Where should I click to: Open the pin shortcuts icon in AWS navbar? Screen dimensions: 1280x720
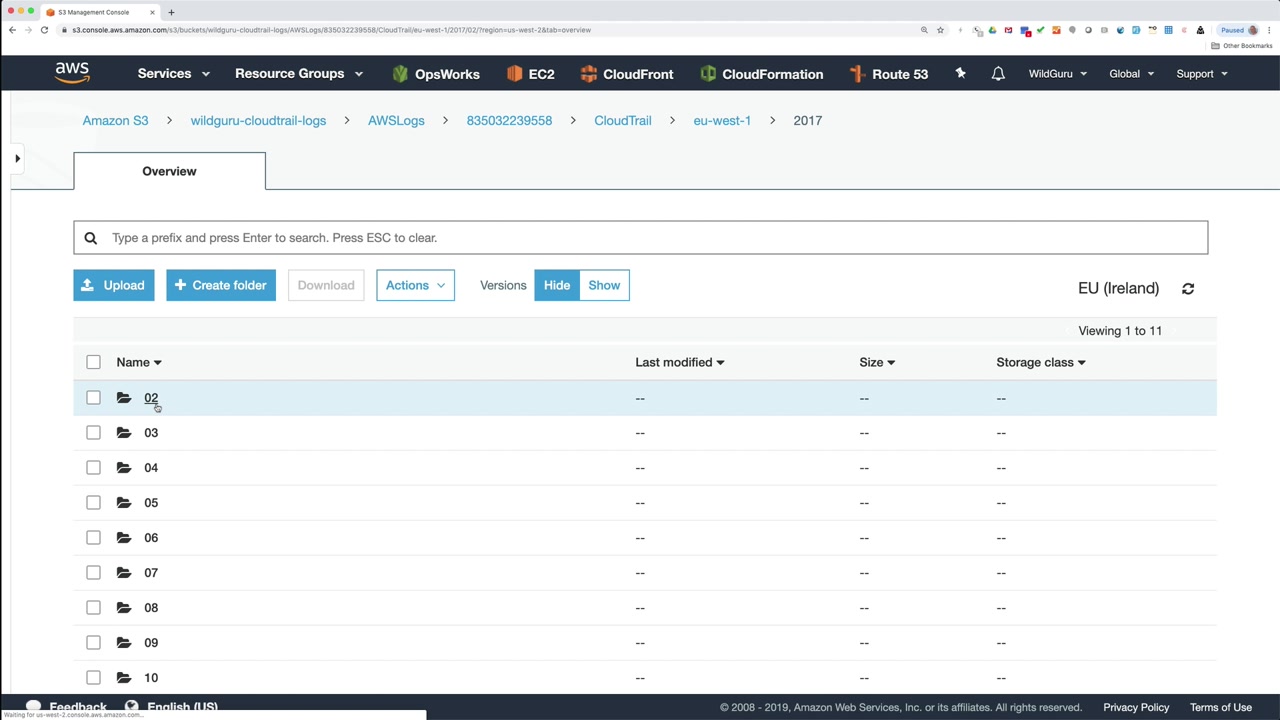960,73
